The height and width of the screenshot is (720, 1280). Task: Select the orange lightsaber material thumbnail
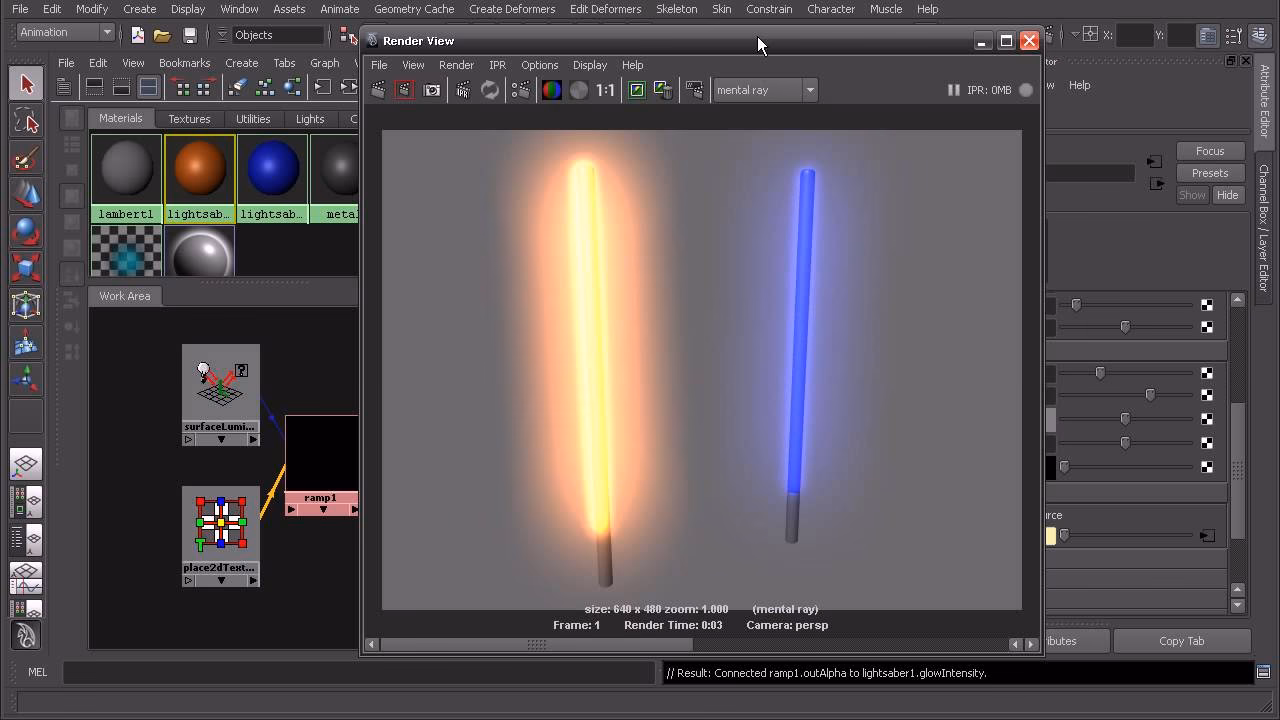coord(200,170)
